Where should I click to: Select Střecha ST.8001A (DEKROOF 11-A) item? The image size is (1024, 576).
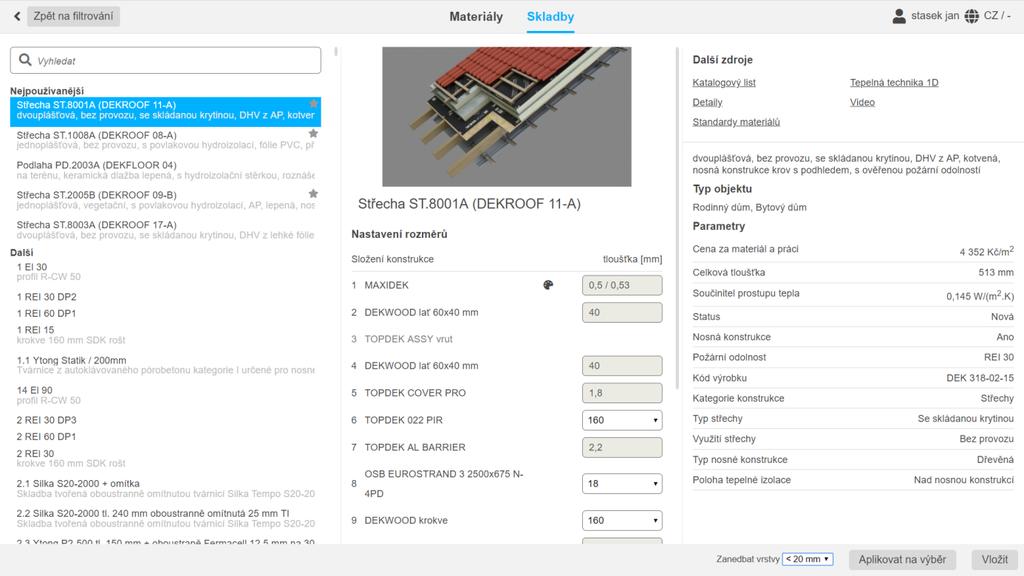click(165, 110)
